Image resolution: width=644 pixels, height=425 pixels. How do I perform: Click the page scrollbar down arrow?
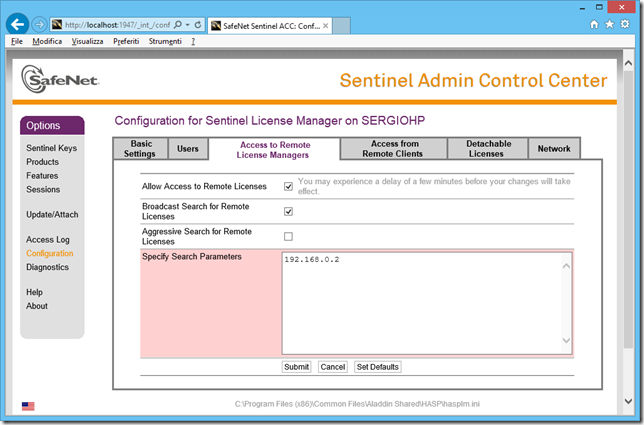(x=628, y=401)
